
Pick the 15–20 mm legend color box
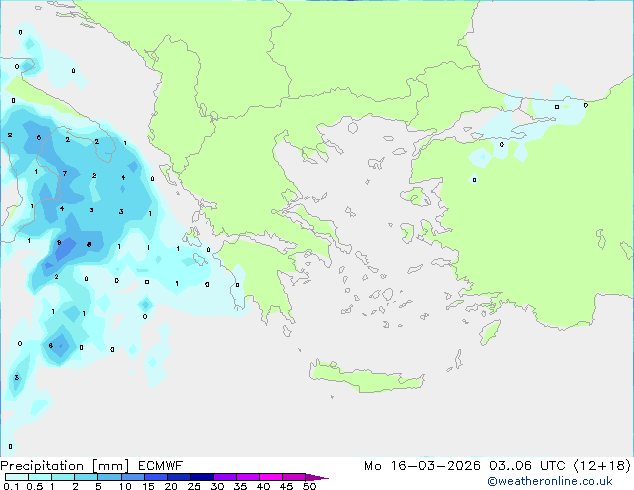click(155, 477)
